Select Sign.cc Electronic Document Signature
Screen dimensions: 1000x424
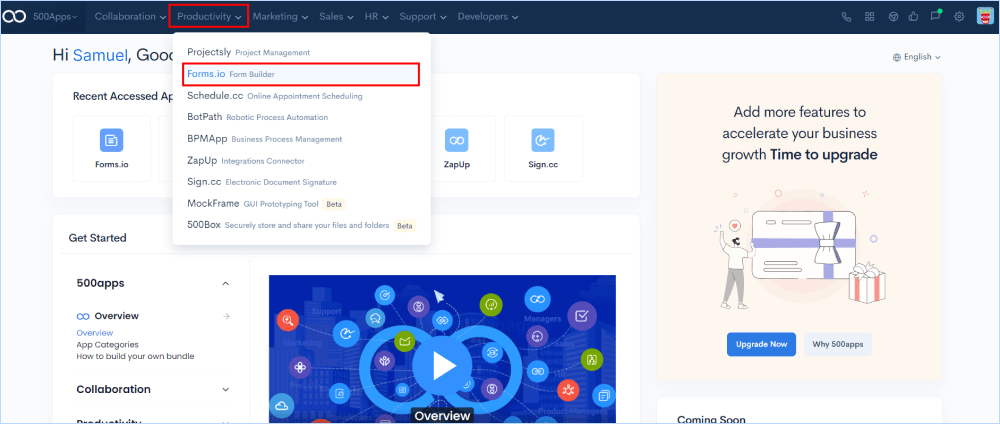(x=301, y=182)
